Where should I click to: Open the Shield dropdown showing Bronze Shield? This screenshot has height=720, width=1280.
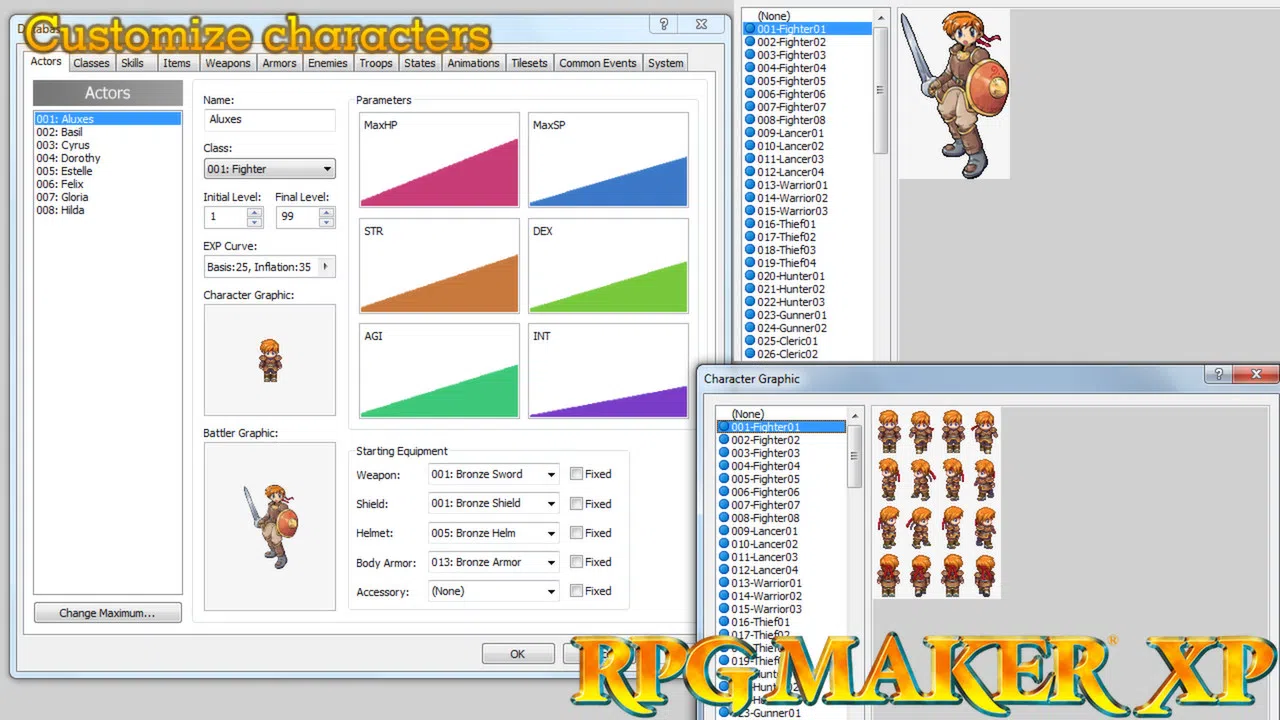(x=493, y=503)
